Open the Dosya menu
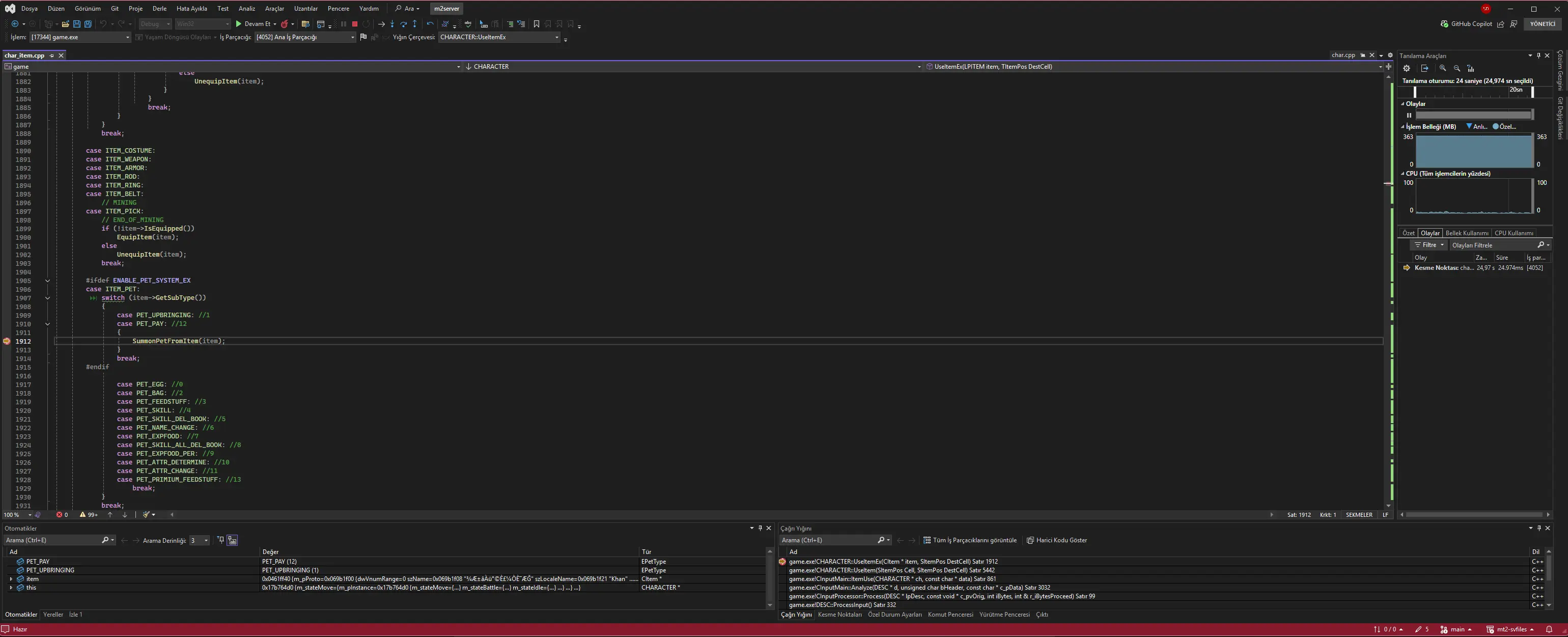1568x637 pixels. click(29, 9)
